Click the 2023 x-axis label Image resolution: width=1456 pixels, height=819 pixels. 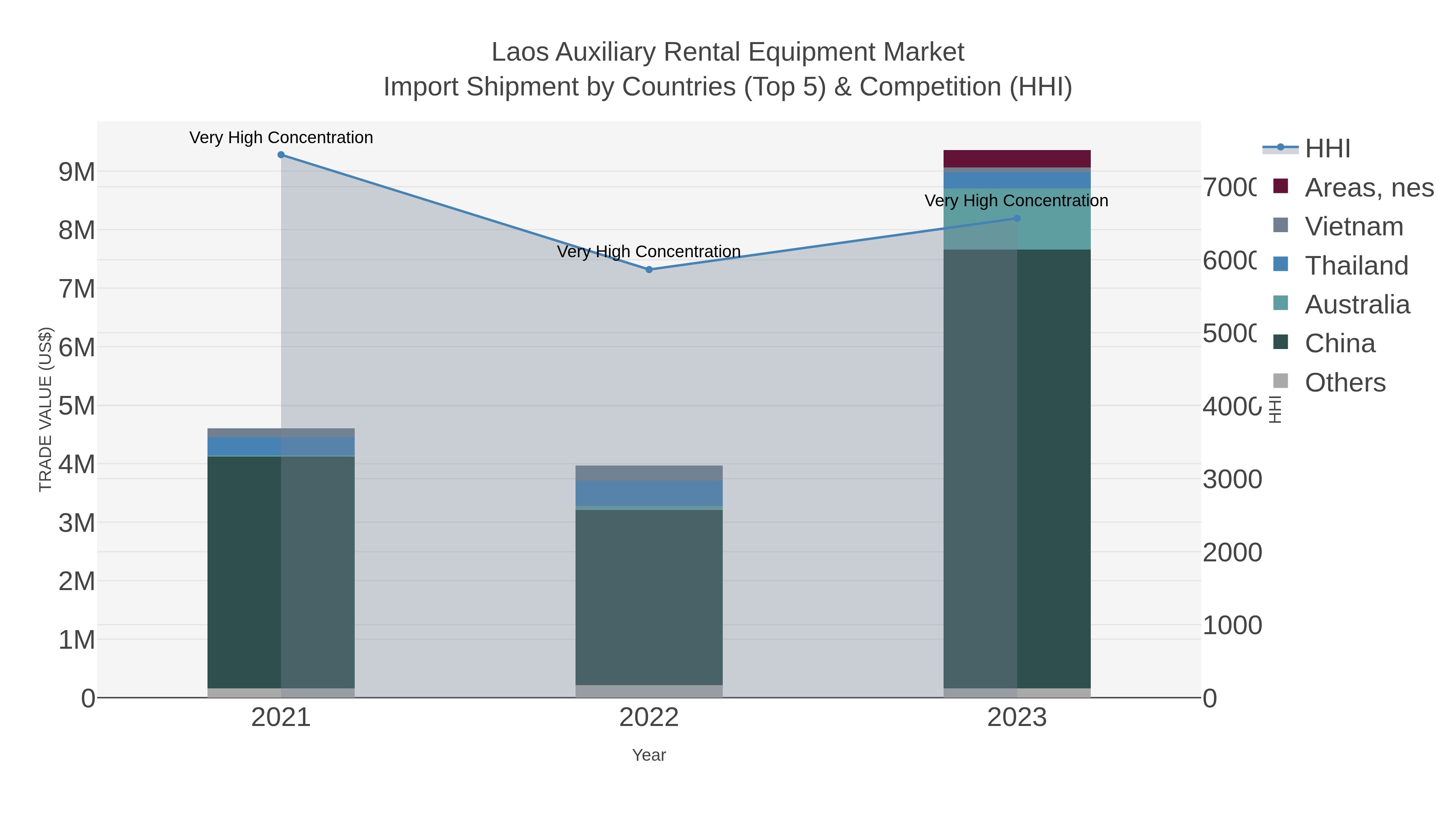click(1017, 718)
